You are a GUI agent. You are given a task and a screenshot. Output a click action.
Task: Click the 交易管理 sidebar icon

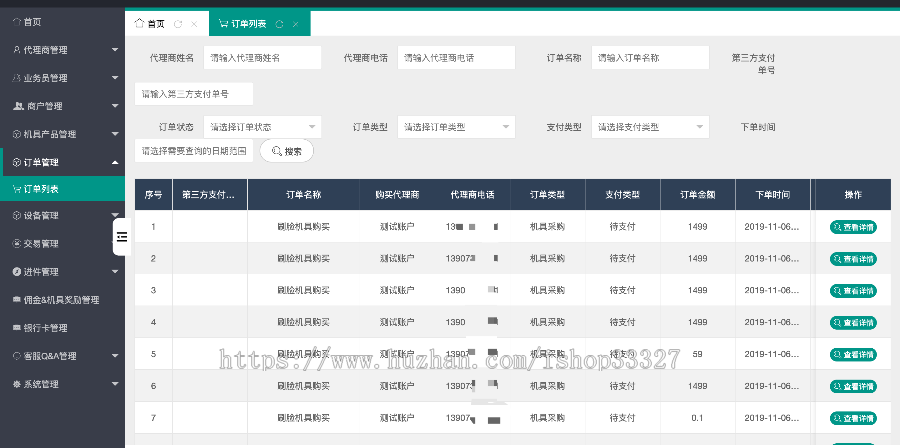tap(16, 244)
